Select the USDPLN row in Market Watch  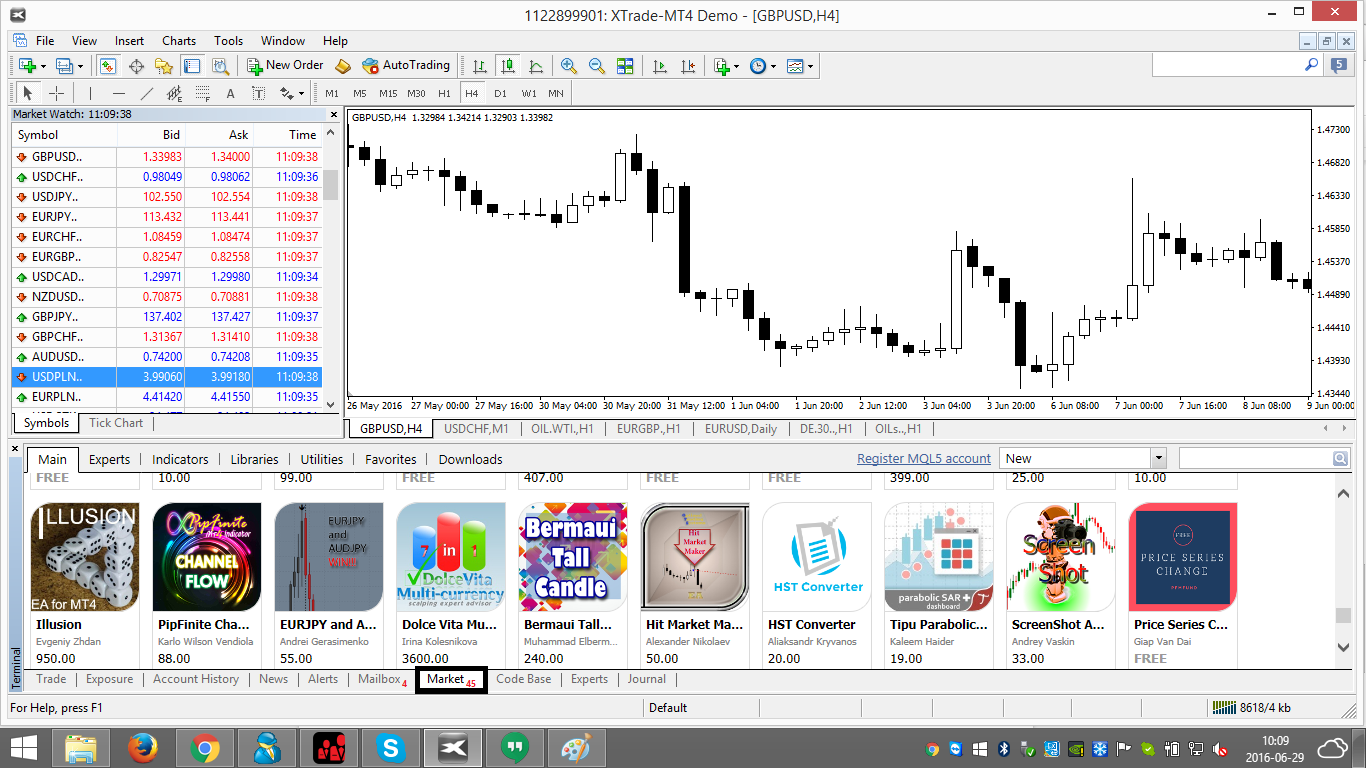(x=165, y=377)
